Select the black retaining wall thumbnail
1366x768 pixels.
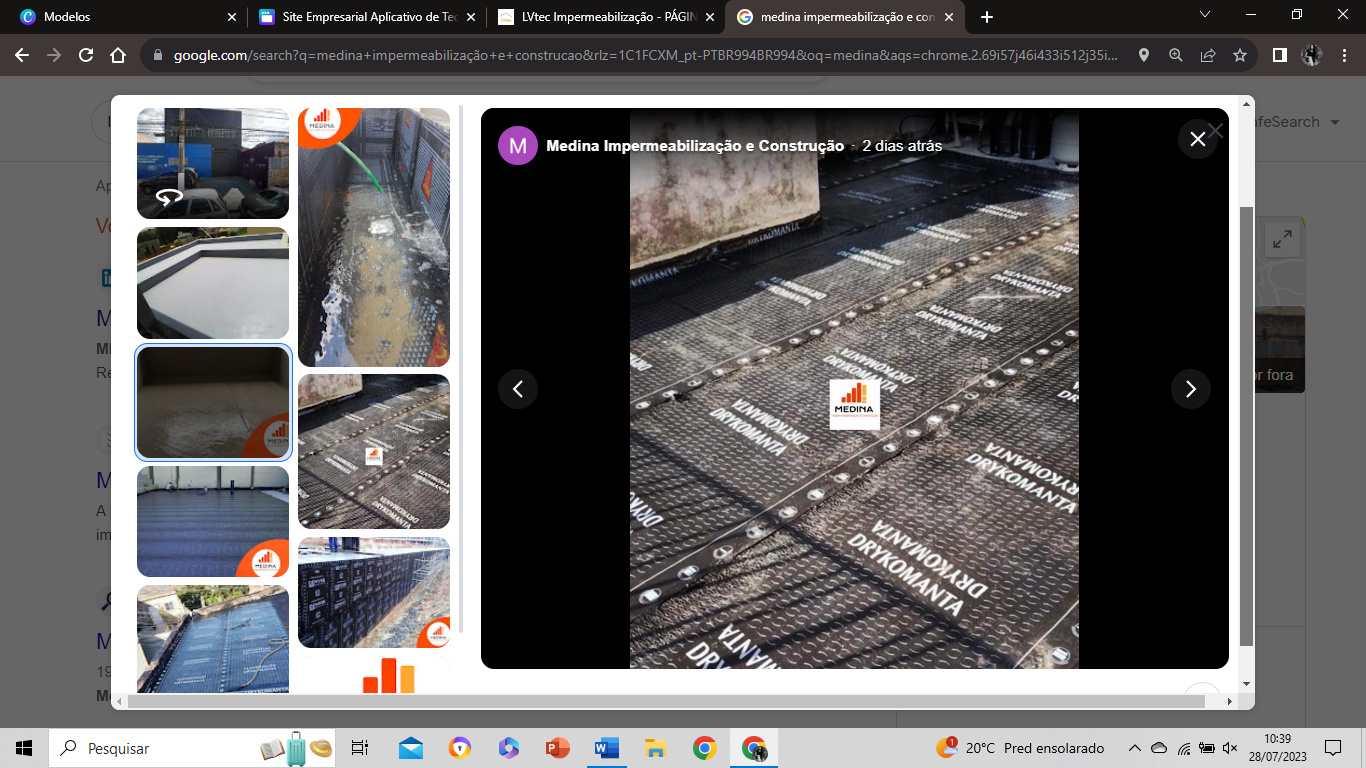coord(374,592)
